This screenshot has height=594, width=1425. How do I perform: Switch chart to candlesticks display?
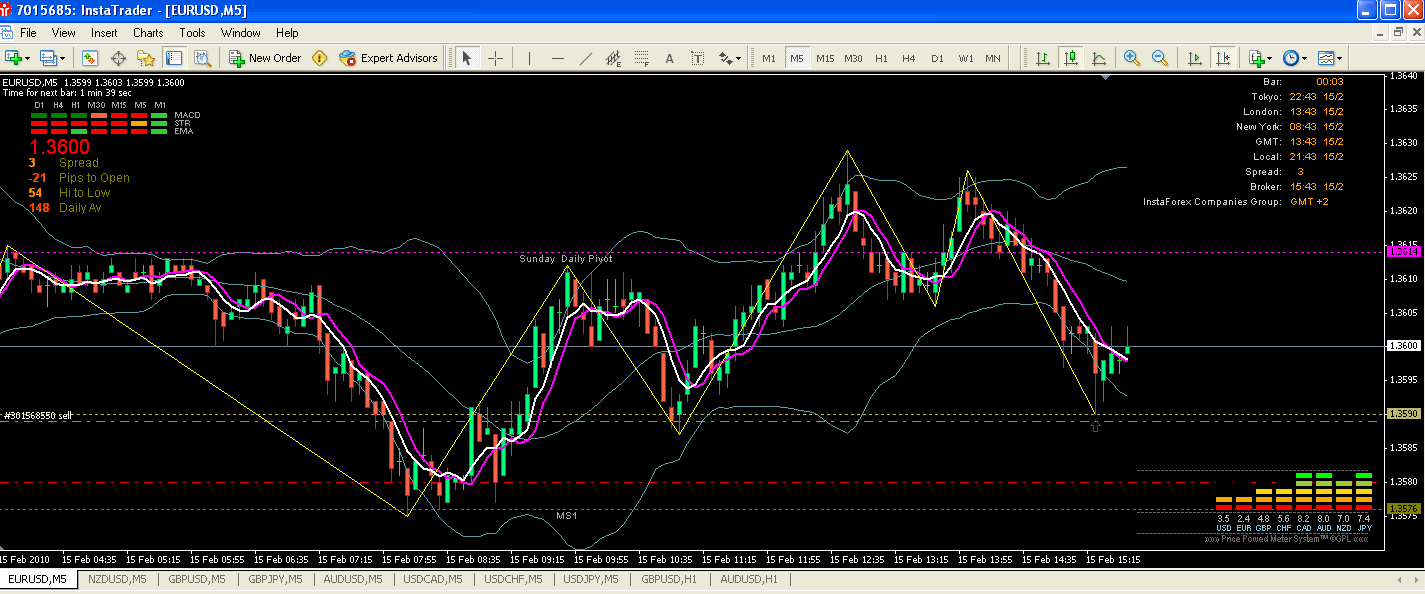click(1071, 58)
